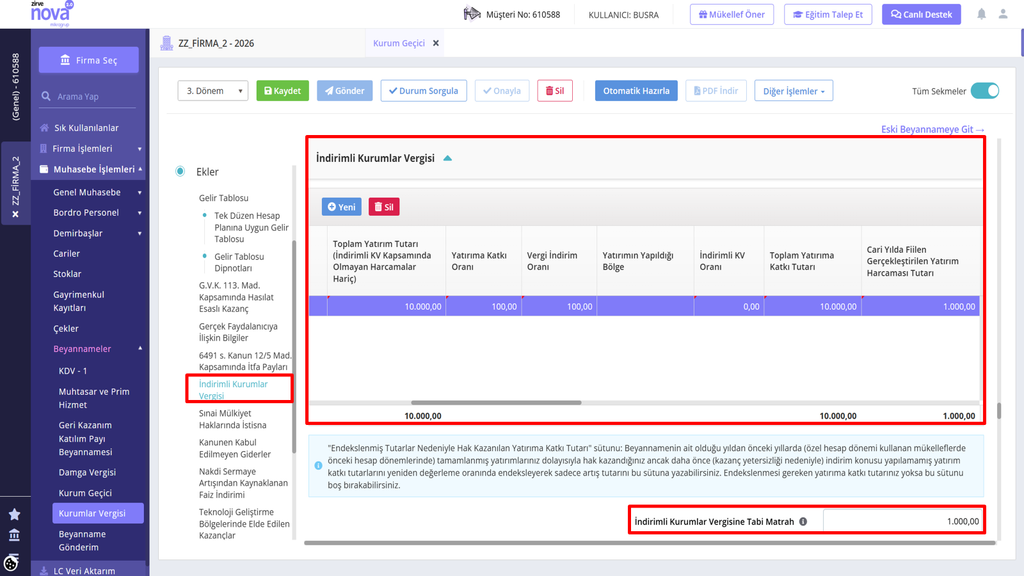Click the search magnifier icon
The height and width of the screenshot is (576, 1024).
coord(46,96)
